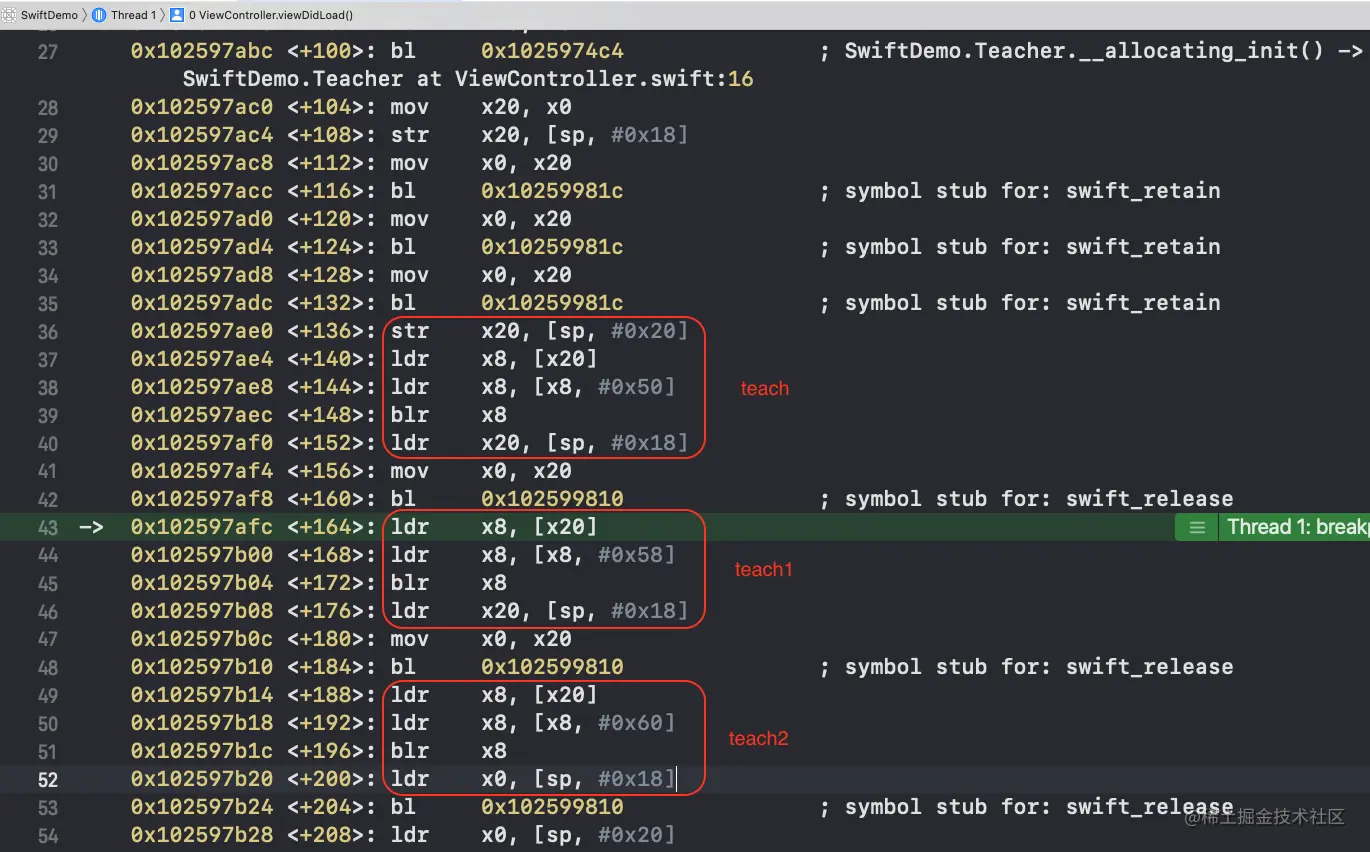The width and height of the screenshot is (1370, 852).
Task: Click the SwiftDemo app icon in breadcrumb
Action: tap(10, 15)
